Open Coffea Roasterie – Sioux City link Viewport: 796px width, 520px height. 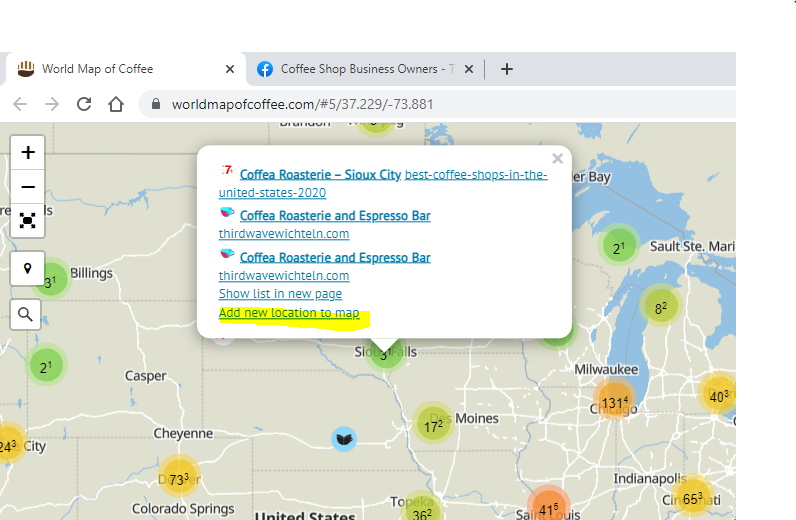pyautogui.click(x=320, y=174)
